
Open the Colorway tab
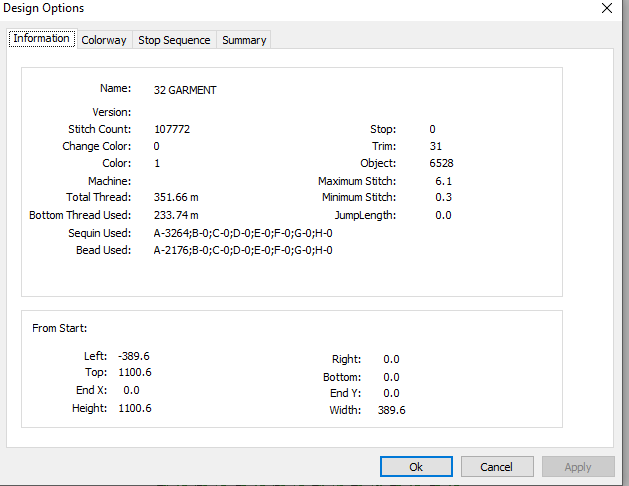104,40
